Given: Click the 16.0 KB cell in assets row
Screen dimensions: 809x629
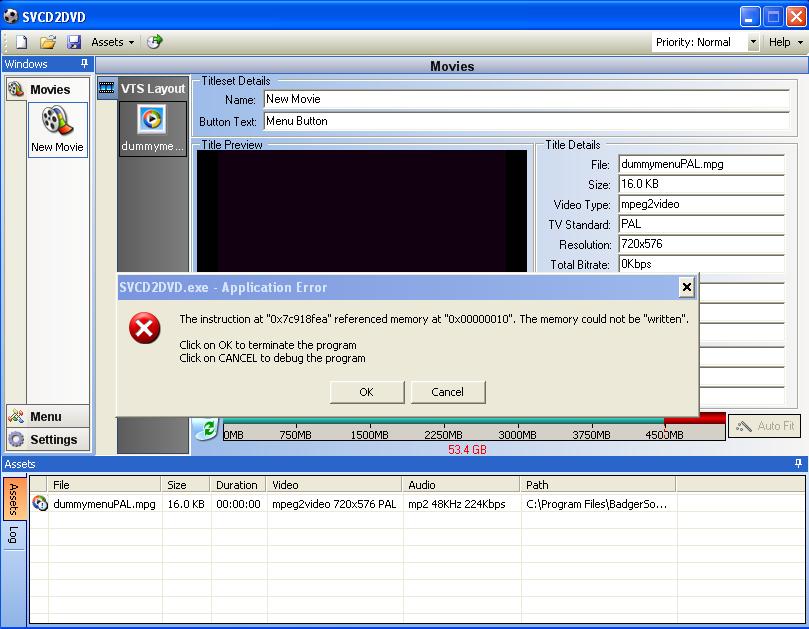Looking at the screenshot, I should [186, 504].
